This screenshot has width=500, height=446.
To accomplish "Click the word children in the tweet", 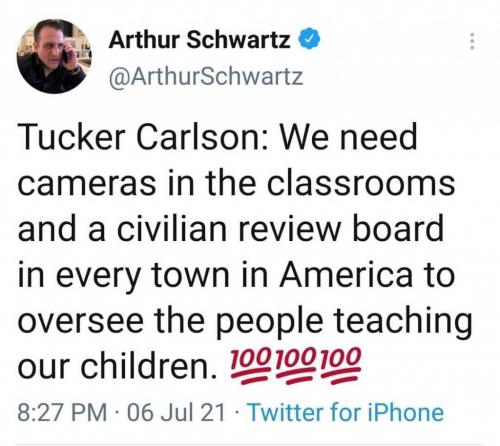I will click(x=148, y=366).
